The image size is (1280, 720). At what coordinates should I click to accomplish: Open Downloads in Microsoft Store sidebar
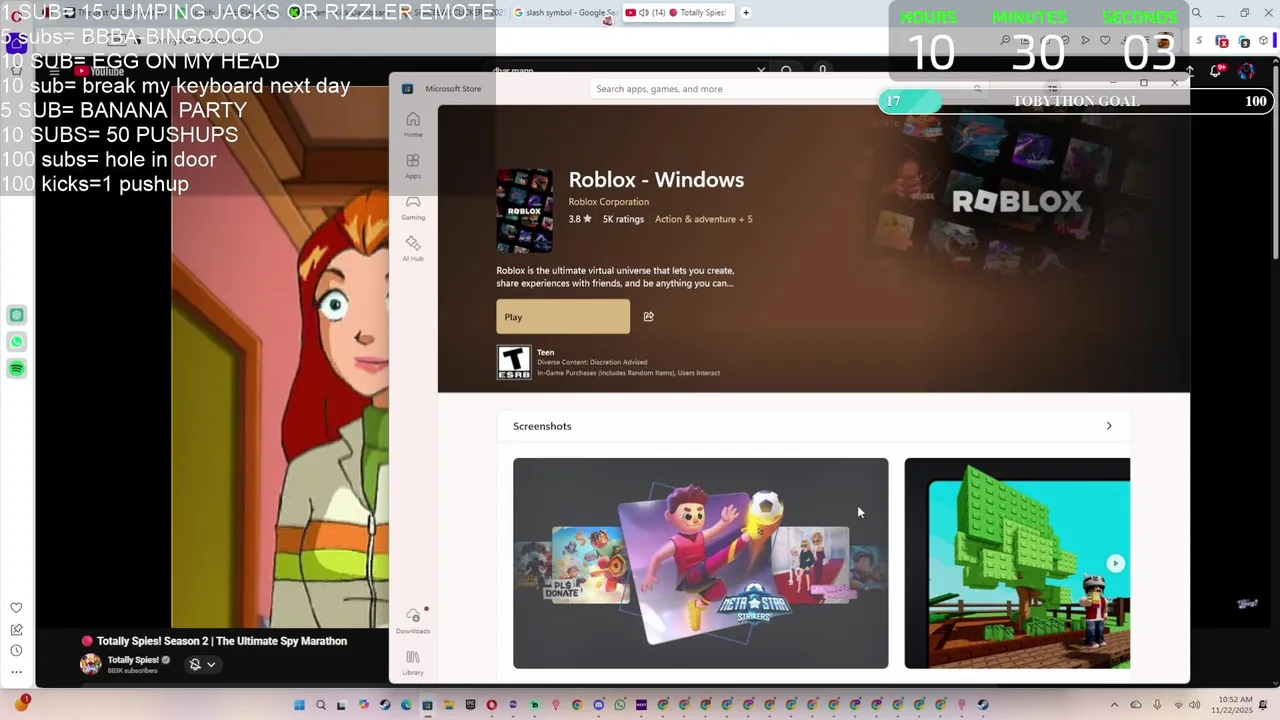pyautogui.click(x=413, y=621)
